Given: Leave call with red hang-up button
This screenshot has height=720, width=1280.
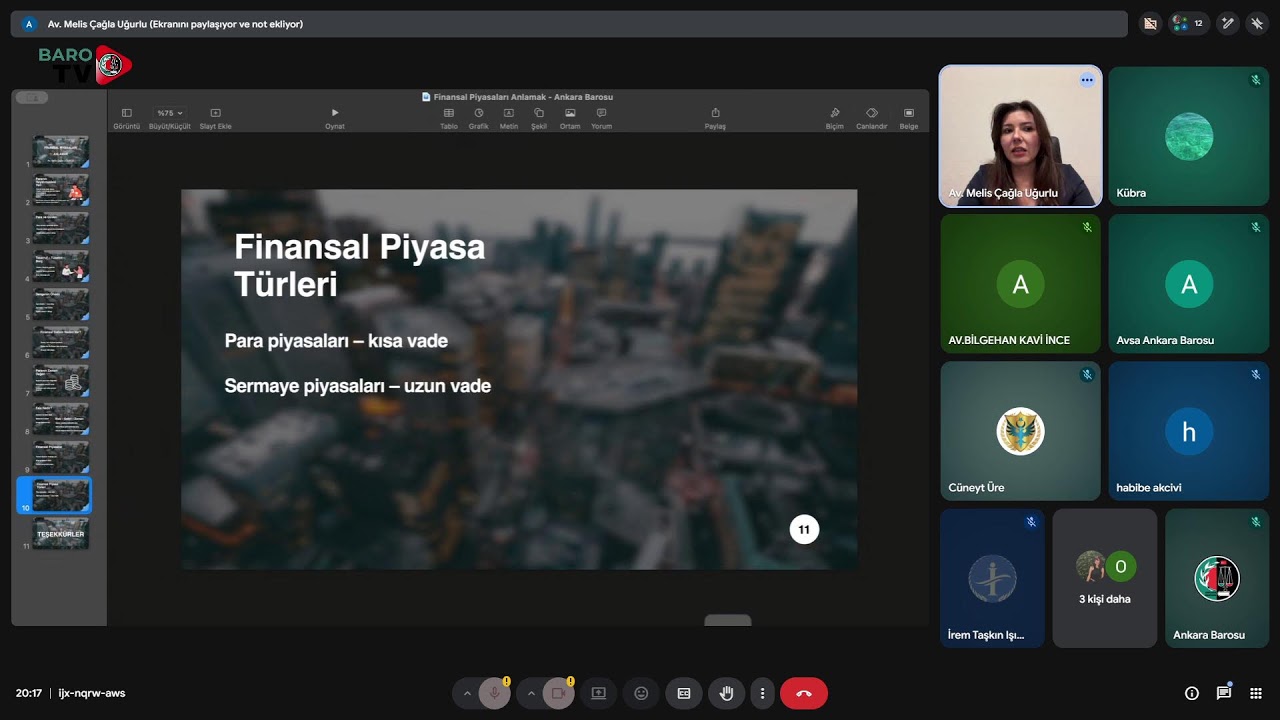Looking at the screenshot, I should coord(804,693).
